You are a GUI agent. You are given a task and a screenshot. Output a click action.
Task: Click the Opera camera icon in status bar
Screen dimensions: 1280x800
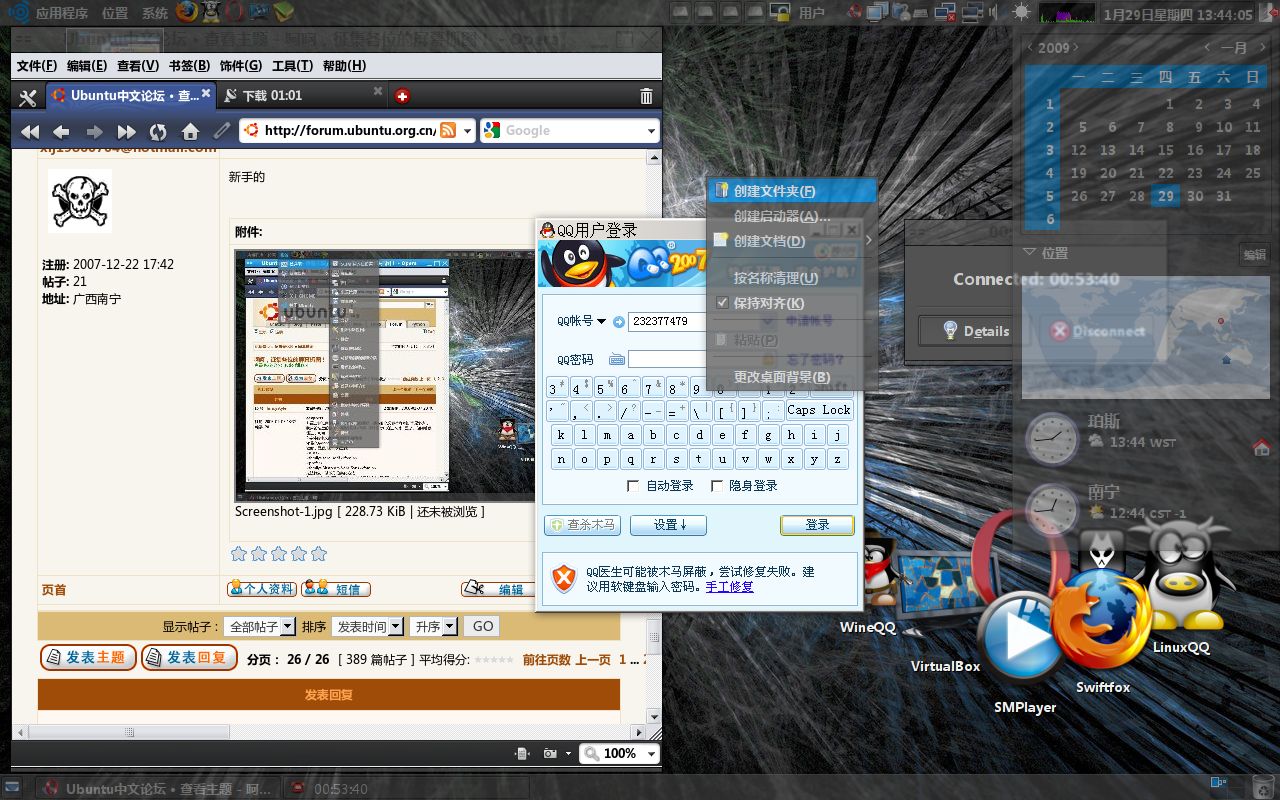[551, 753]
